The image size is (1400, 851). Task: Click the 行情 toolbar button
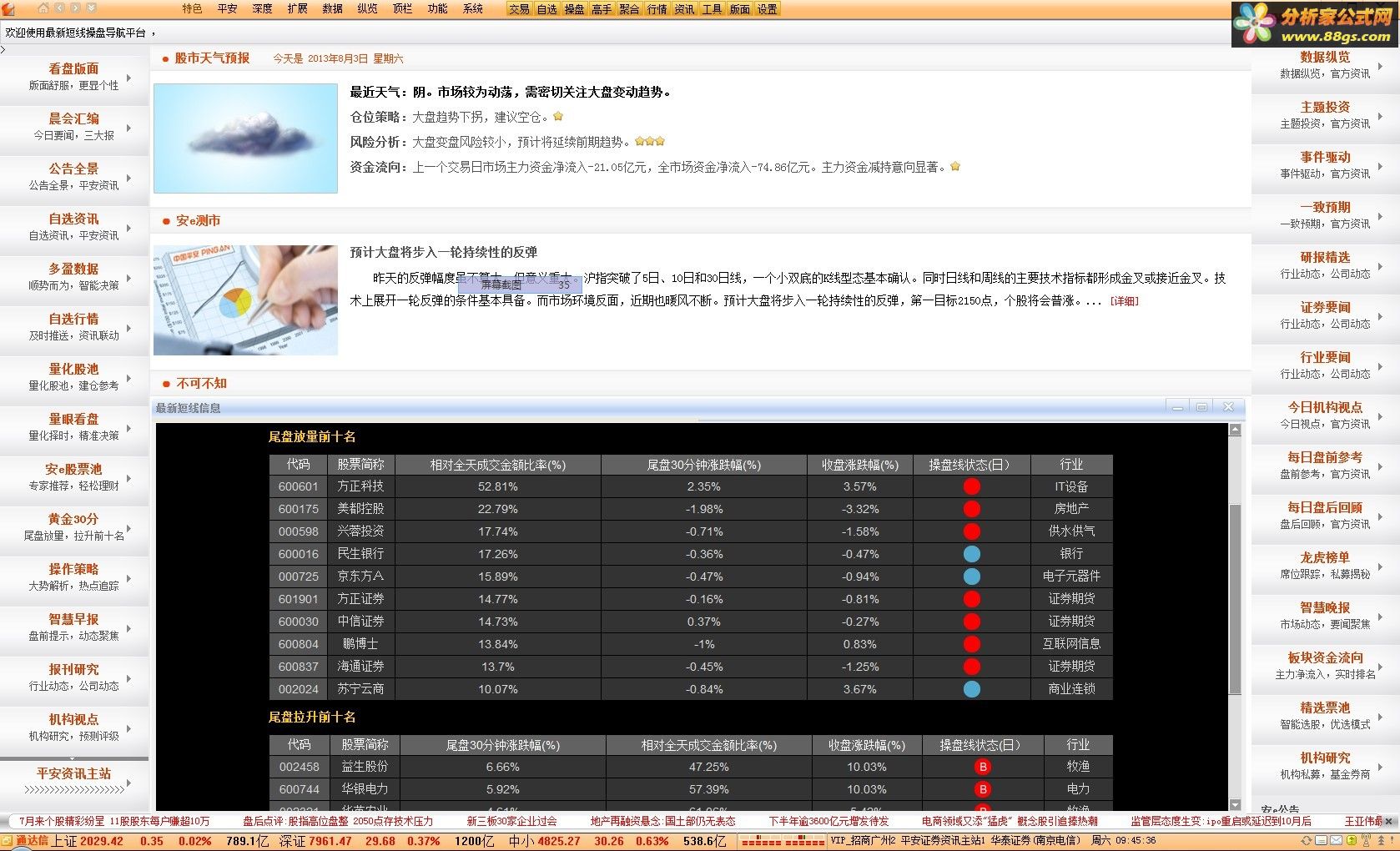657,9
